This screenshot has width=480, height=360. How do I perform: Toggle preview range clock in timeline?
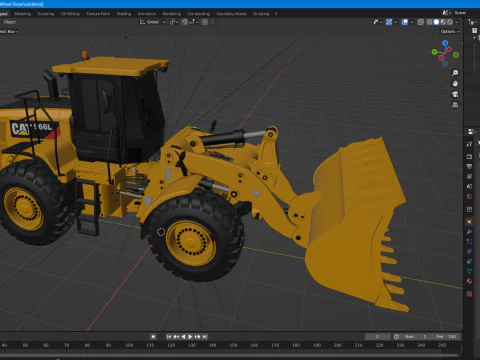coord(396,337)
